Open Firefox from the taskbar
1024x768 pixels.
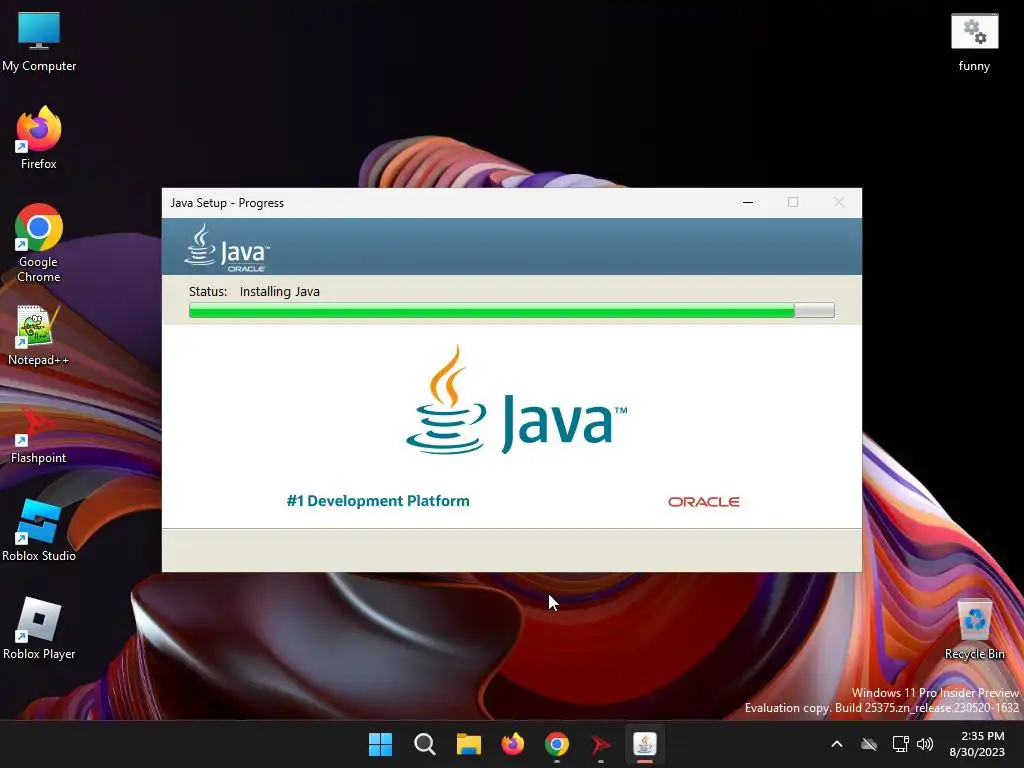click(513, 744)
